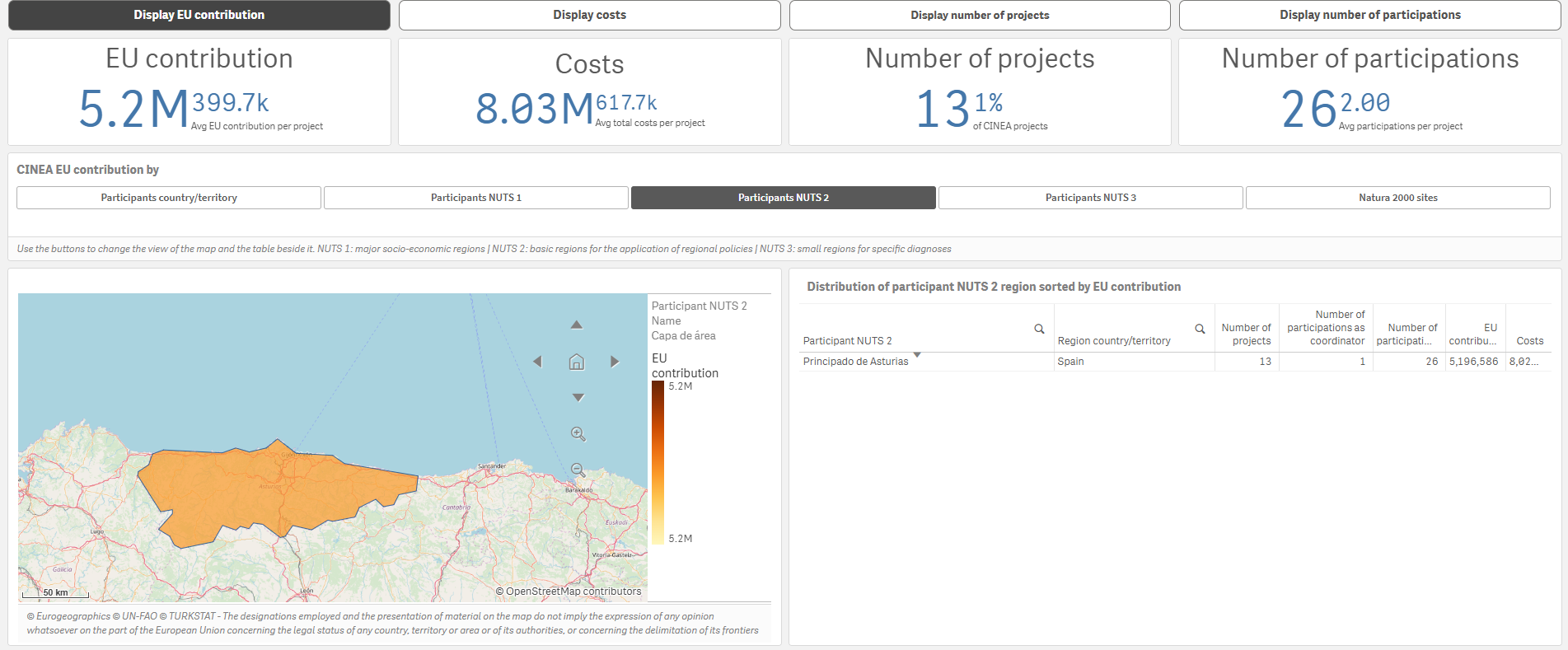1568x650 pixels.
Task: Click the EU contribution color gradient legend
Action: coord(658,462)
